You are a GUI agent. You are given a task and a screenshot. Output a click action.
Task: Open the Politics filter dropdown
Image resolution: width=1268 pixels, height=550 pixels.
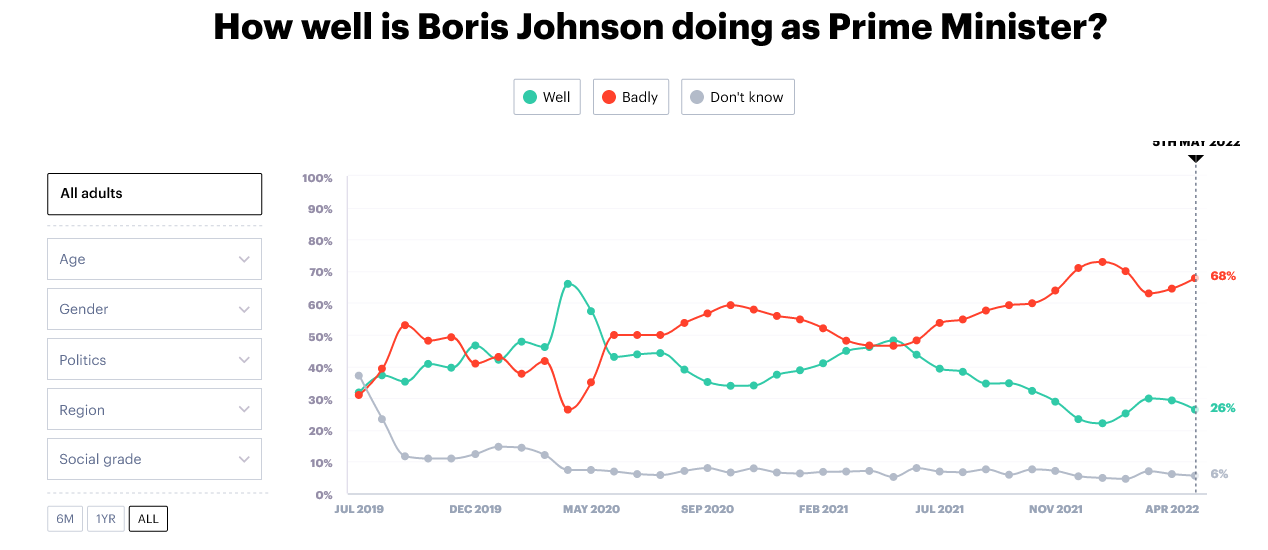[154, 360]
